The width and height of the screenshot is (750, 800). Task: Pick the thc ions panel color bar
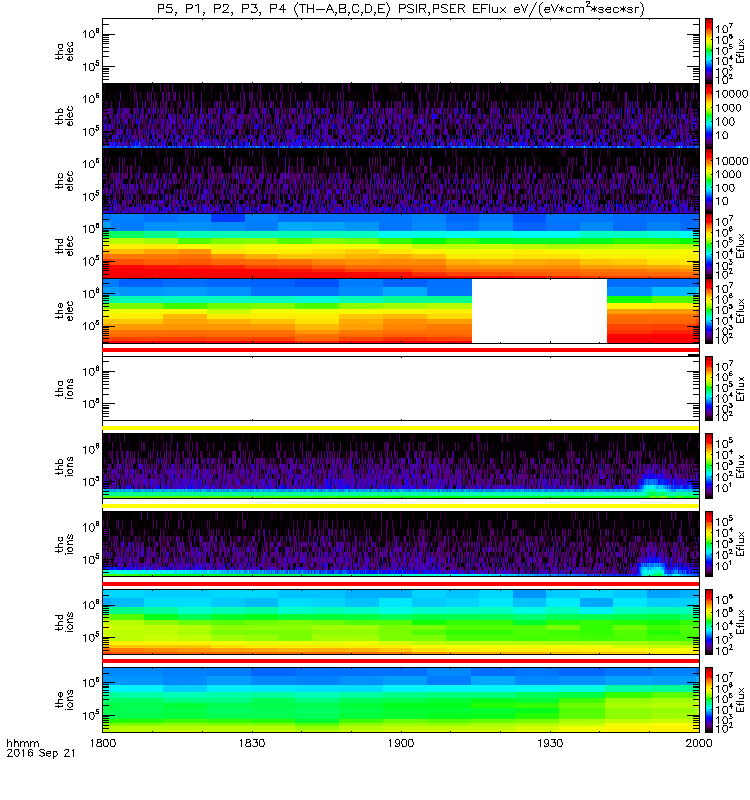pyautogui.click(x=709, y=544)
